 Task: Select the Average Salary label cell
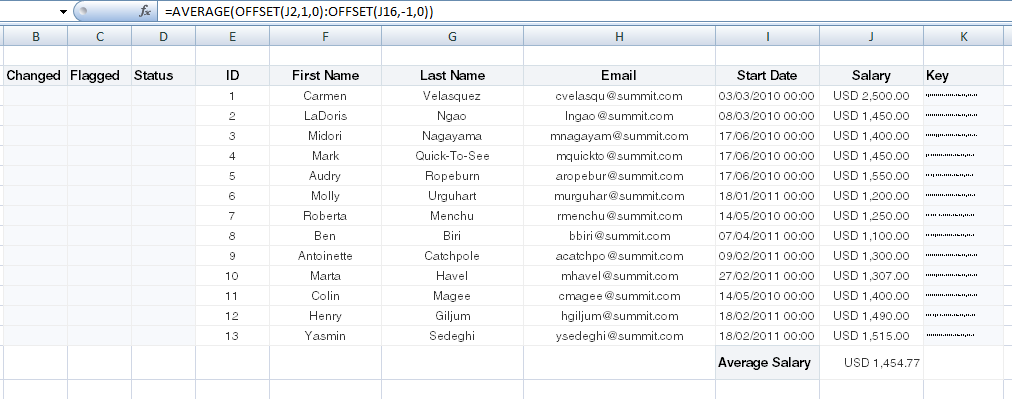[x=767, y=363]
